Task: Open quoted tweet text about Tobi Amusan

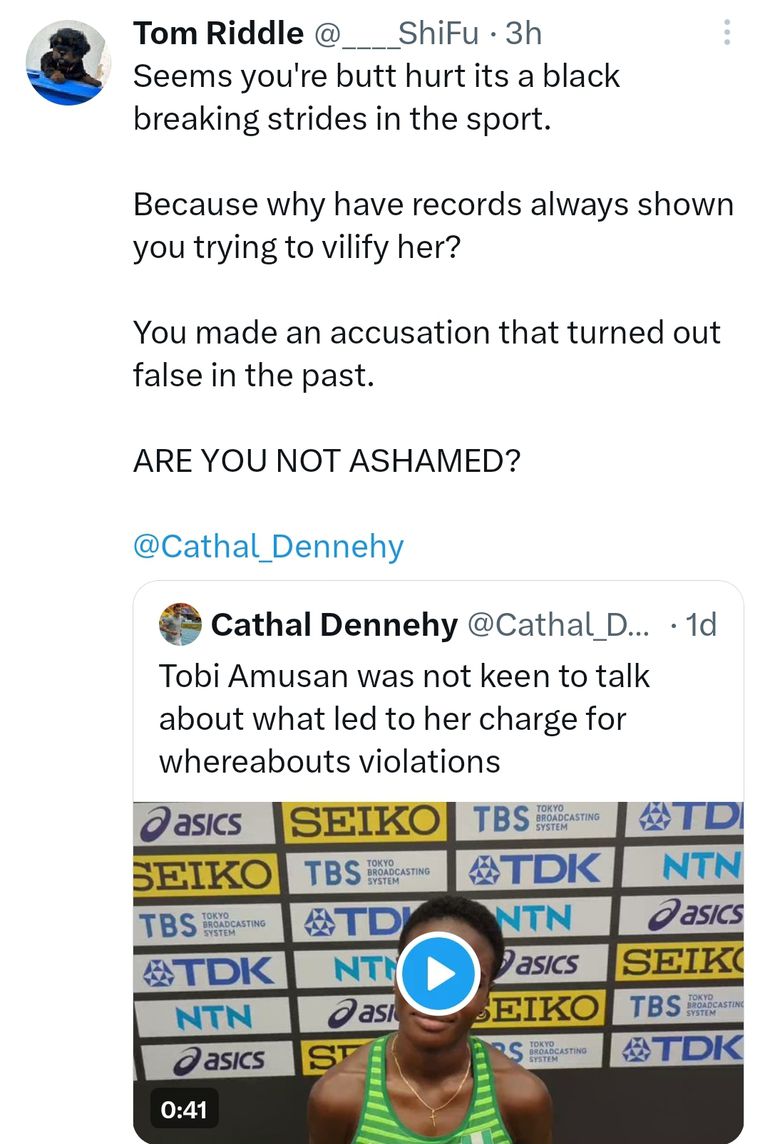Action: tap(405, 718)
